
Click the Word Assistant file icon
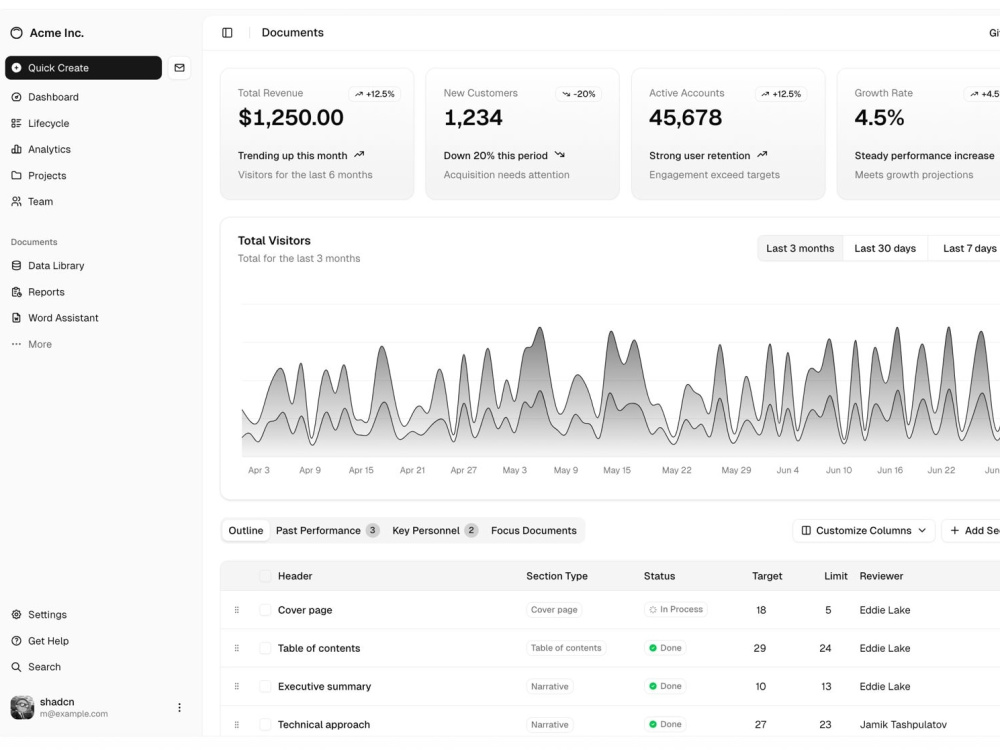17,318
